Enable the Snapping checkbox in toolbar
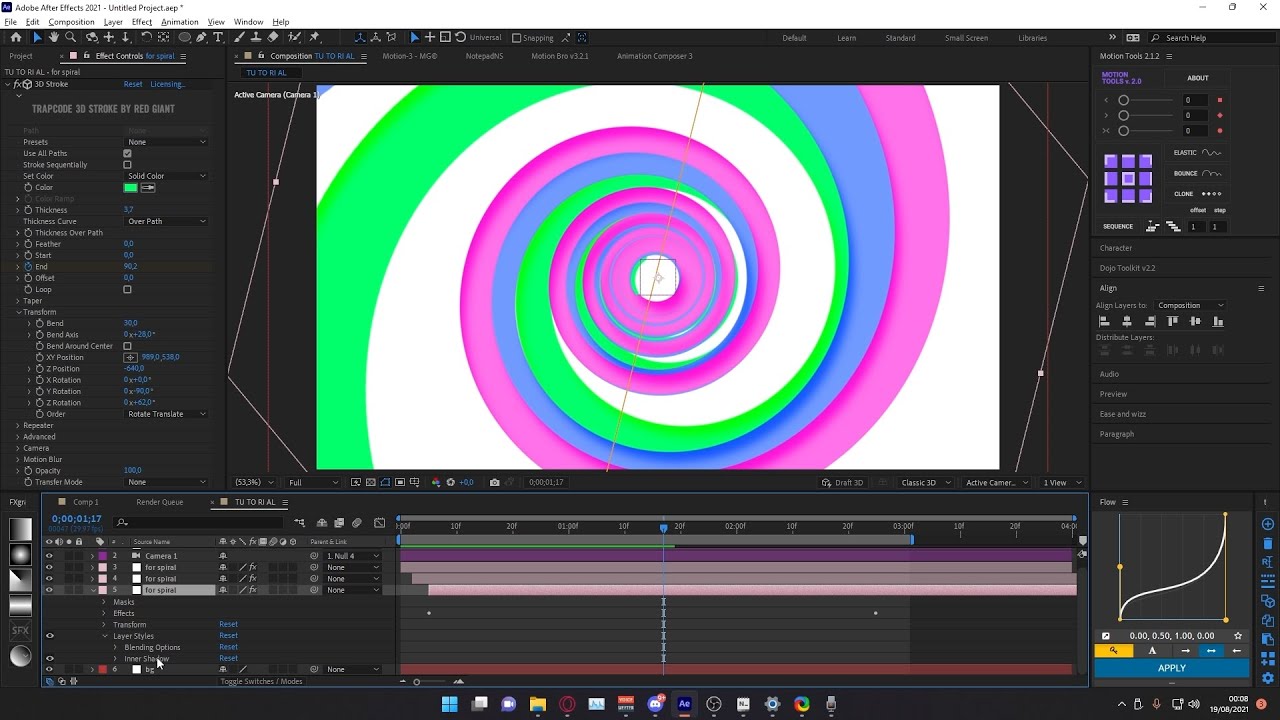 pyautogui.click(x=517, y=38)
